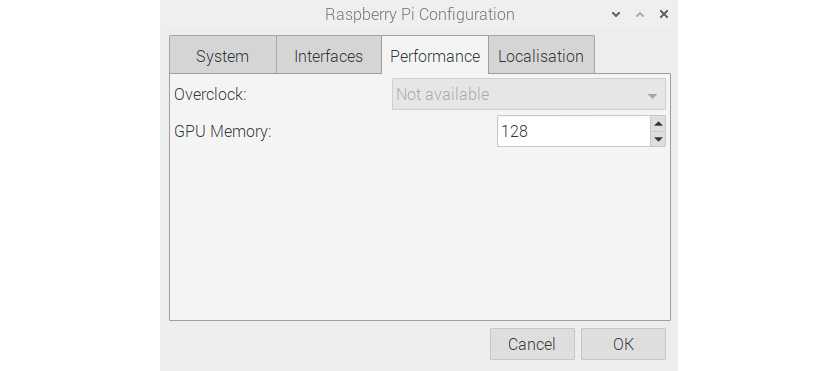Minimize the window using the chevron-down icon

pyautogui.click(x=616, y=14)
